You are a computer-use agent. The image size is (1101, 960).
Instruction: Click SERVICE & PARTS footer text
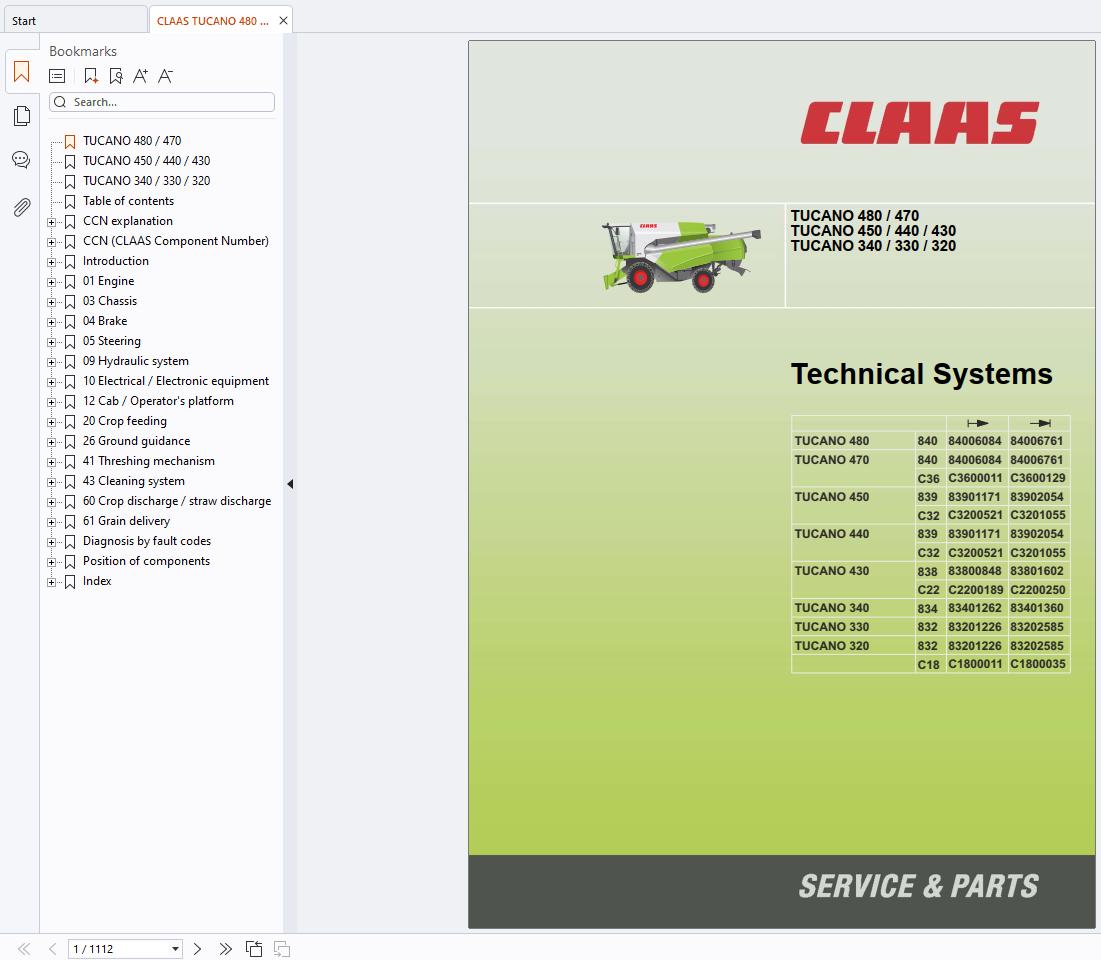pos(918,886)
